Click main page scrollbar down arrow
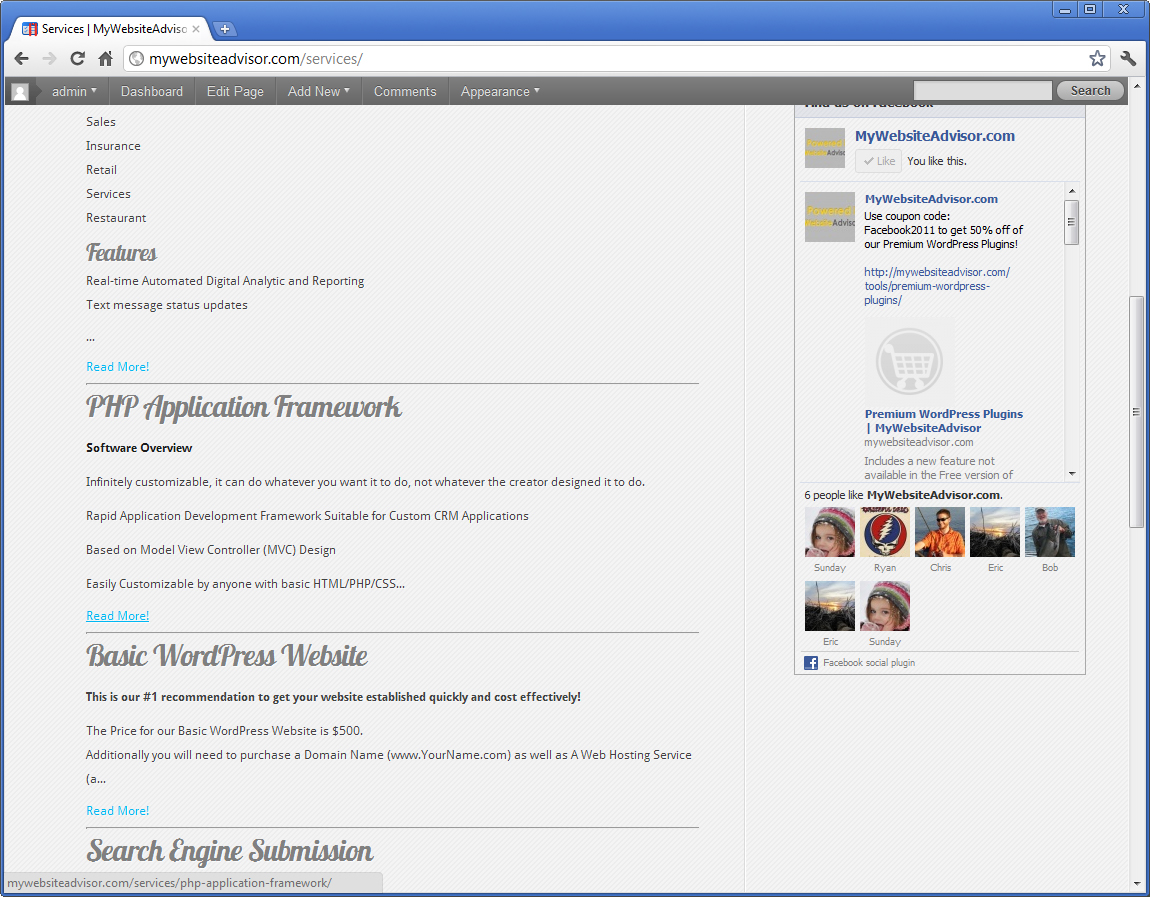The height and width of the screenshot is (897, 1150). pos(1135,883)
